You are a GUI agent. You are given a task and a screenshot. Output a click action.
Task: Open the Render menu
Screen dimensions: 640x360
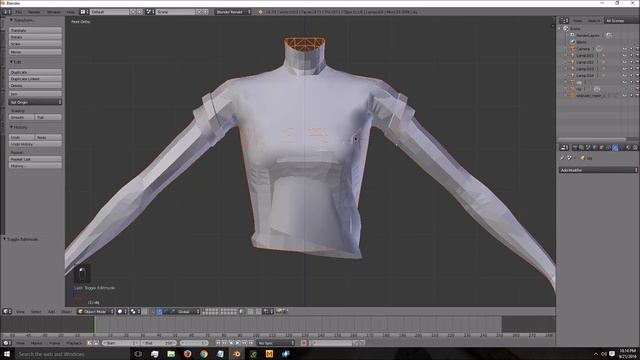pyautogui.click(x=34, y=12)
